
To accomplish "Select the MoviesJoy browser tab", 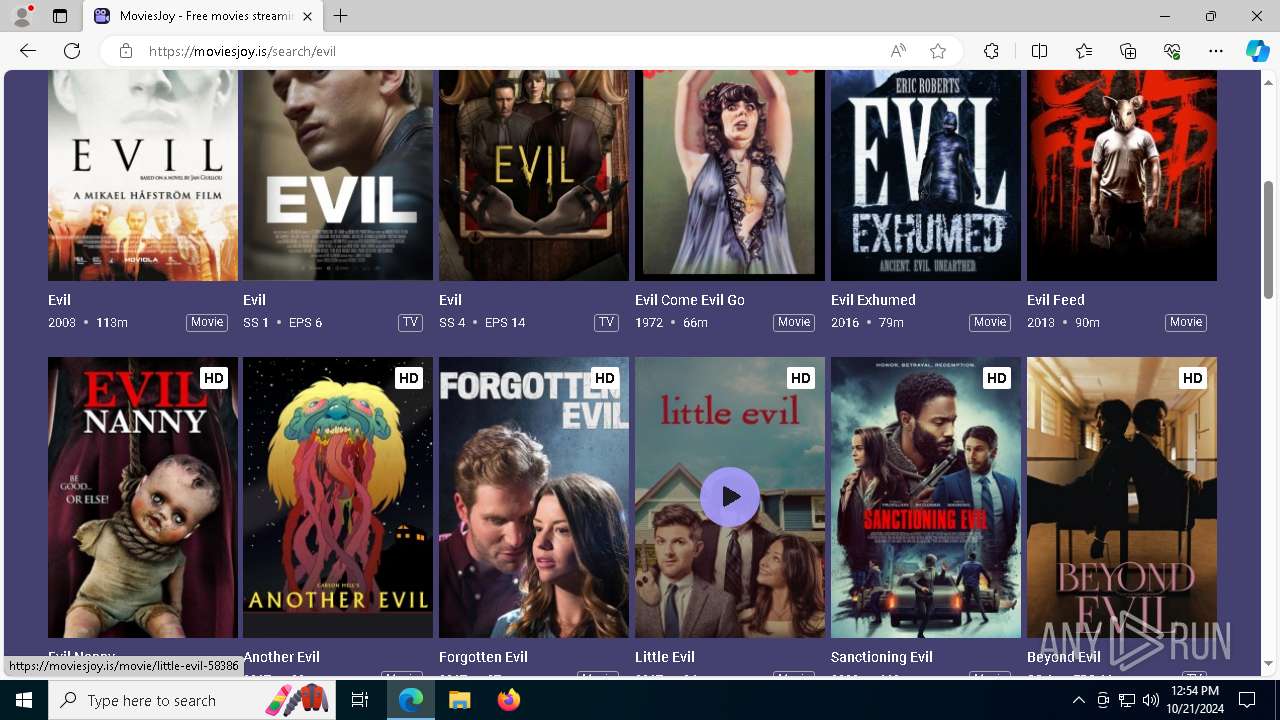I will tap(203, 16).
